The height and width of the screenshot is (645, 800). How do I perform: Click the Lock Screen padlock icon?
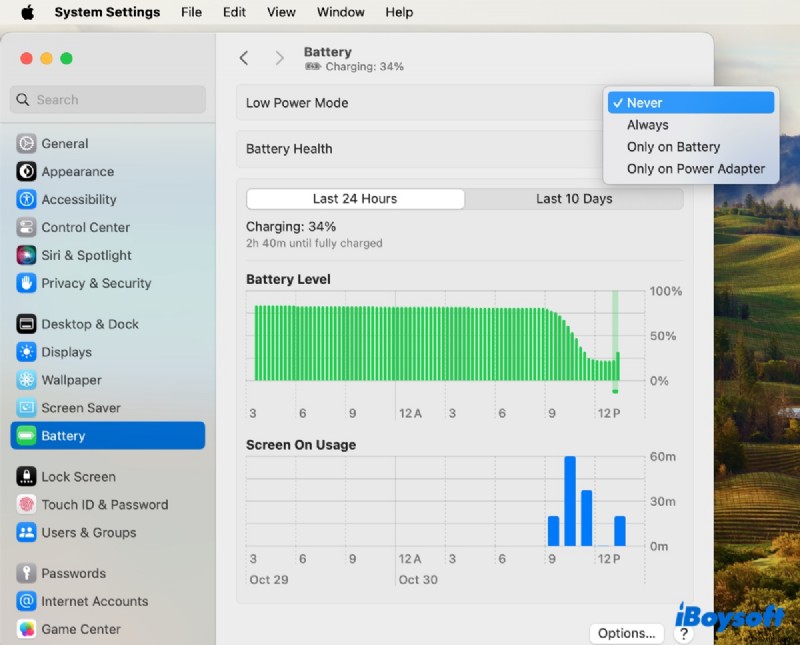pyautogui.click(x=26, y=477)
